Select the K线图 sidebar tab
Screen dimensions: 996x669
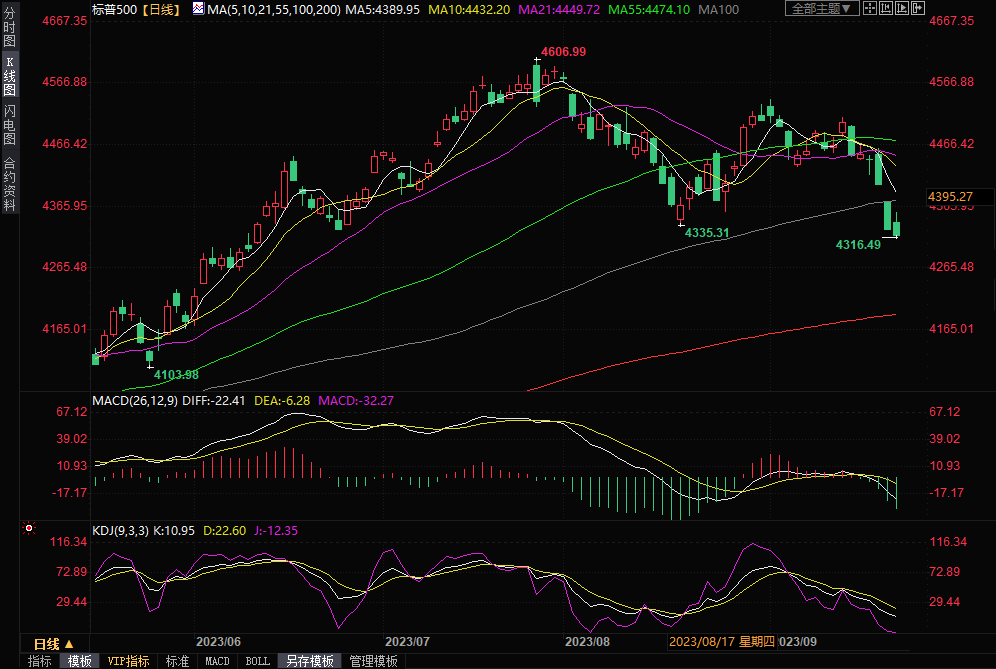click(x=9, y=75)
